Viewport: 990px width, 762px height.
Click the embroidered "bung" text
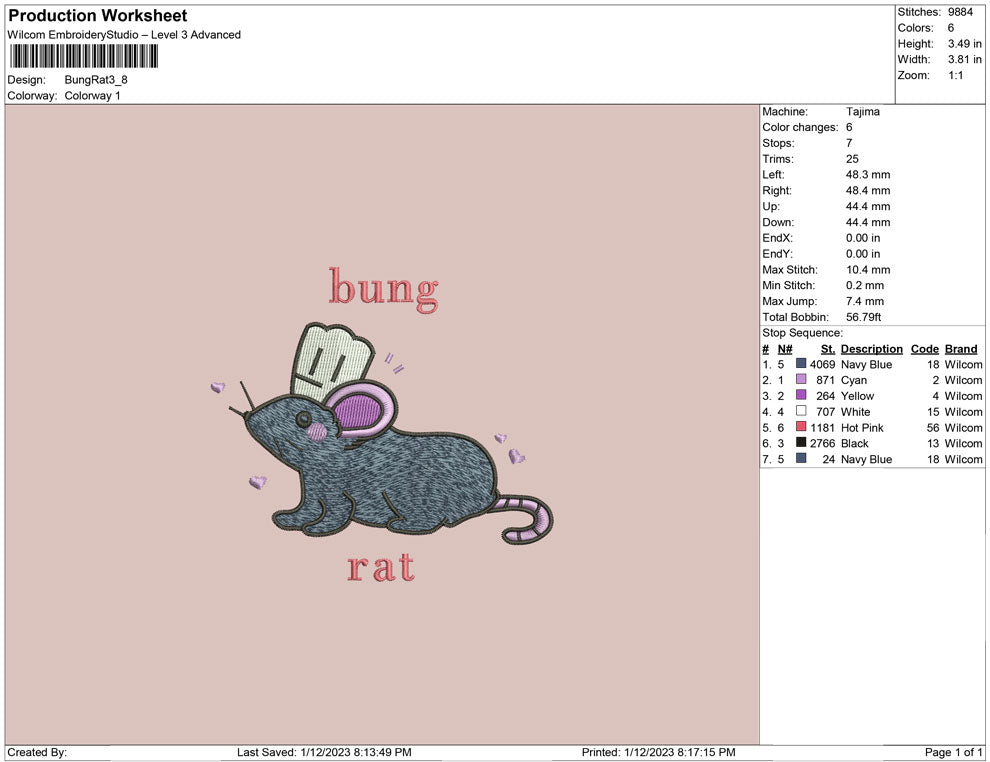(x=384, y=288)
